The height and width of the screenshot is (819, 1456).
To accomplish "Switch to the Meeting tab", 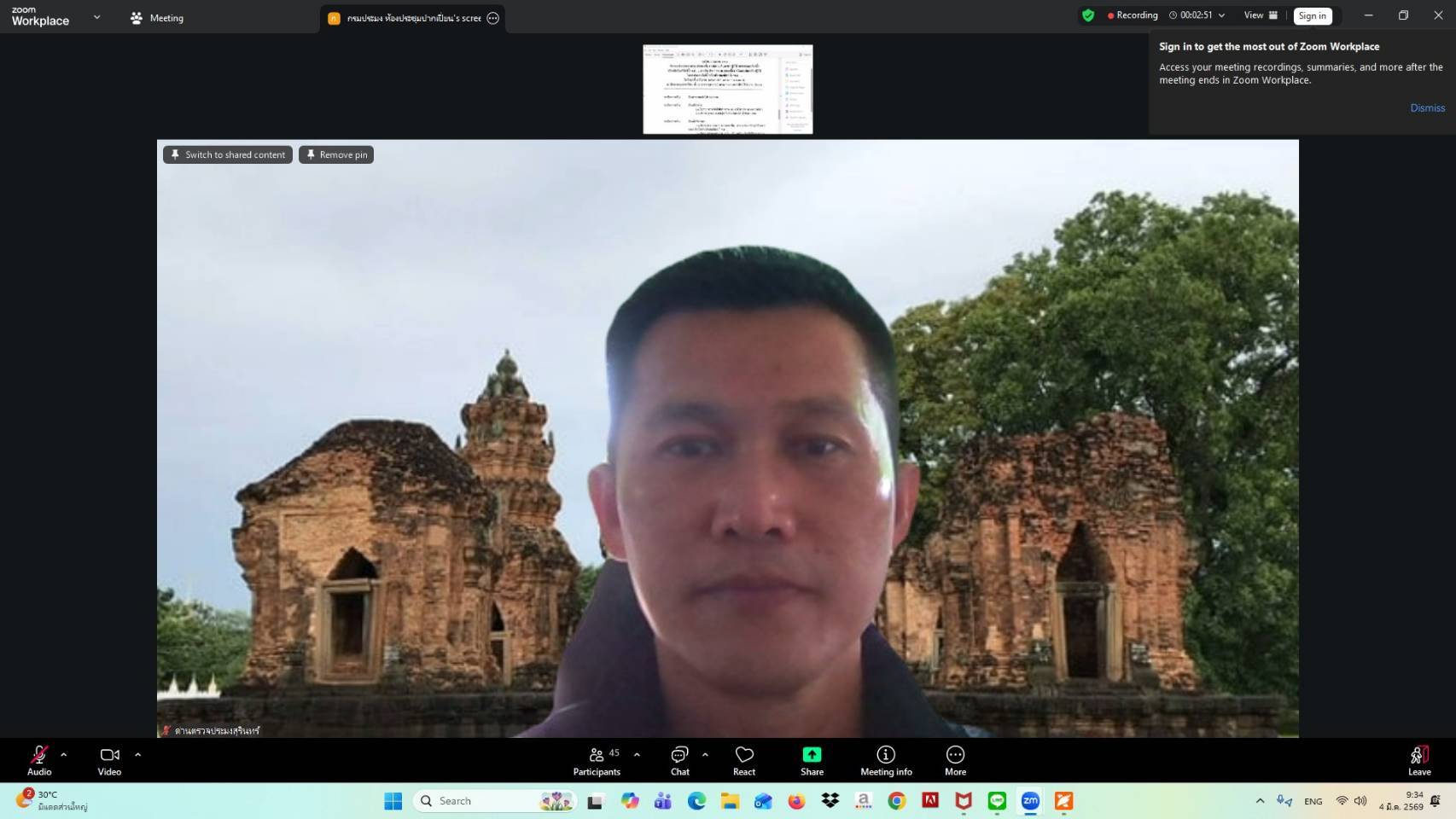I will 157,18.
